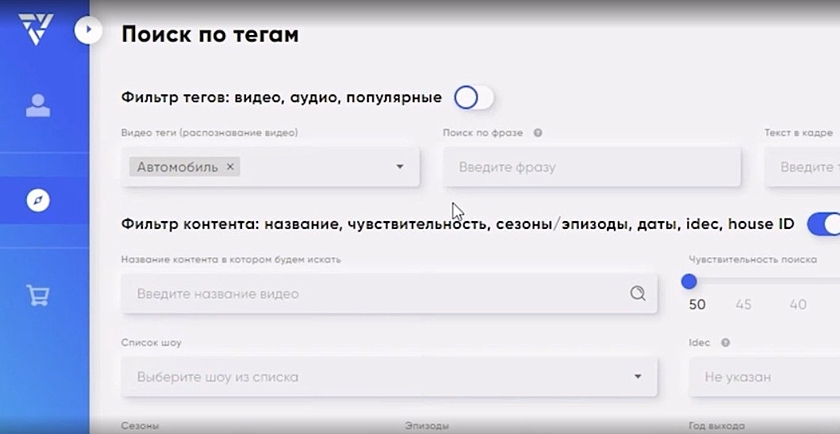Click the help icon beside Idec label
This screenshot has width=840, height=434.
pyautogui.click(x=725, y=343)
